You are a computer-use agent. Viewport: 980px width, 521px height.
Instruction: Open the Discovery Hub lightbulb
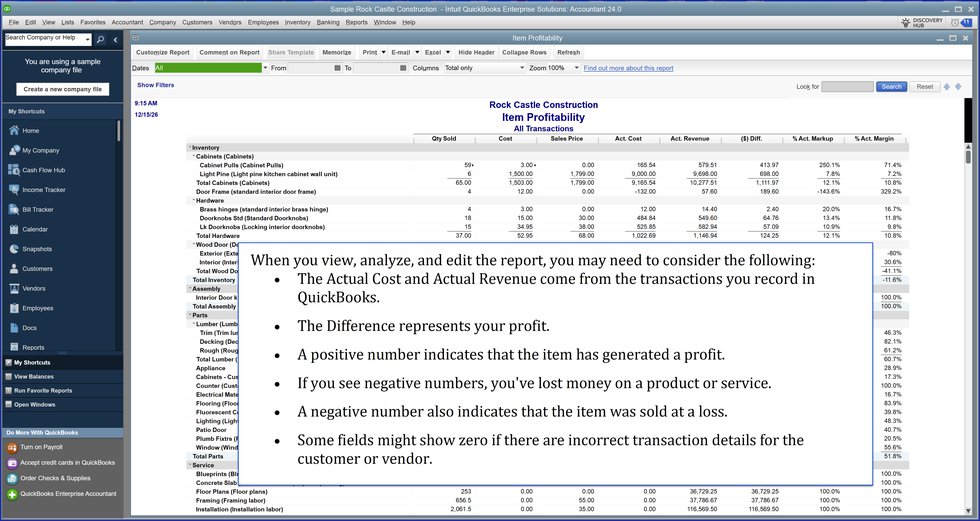click(x=905, y=21)
